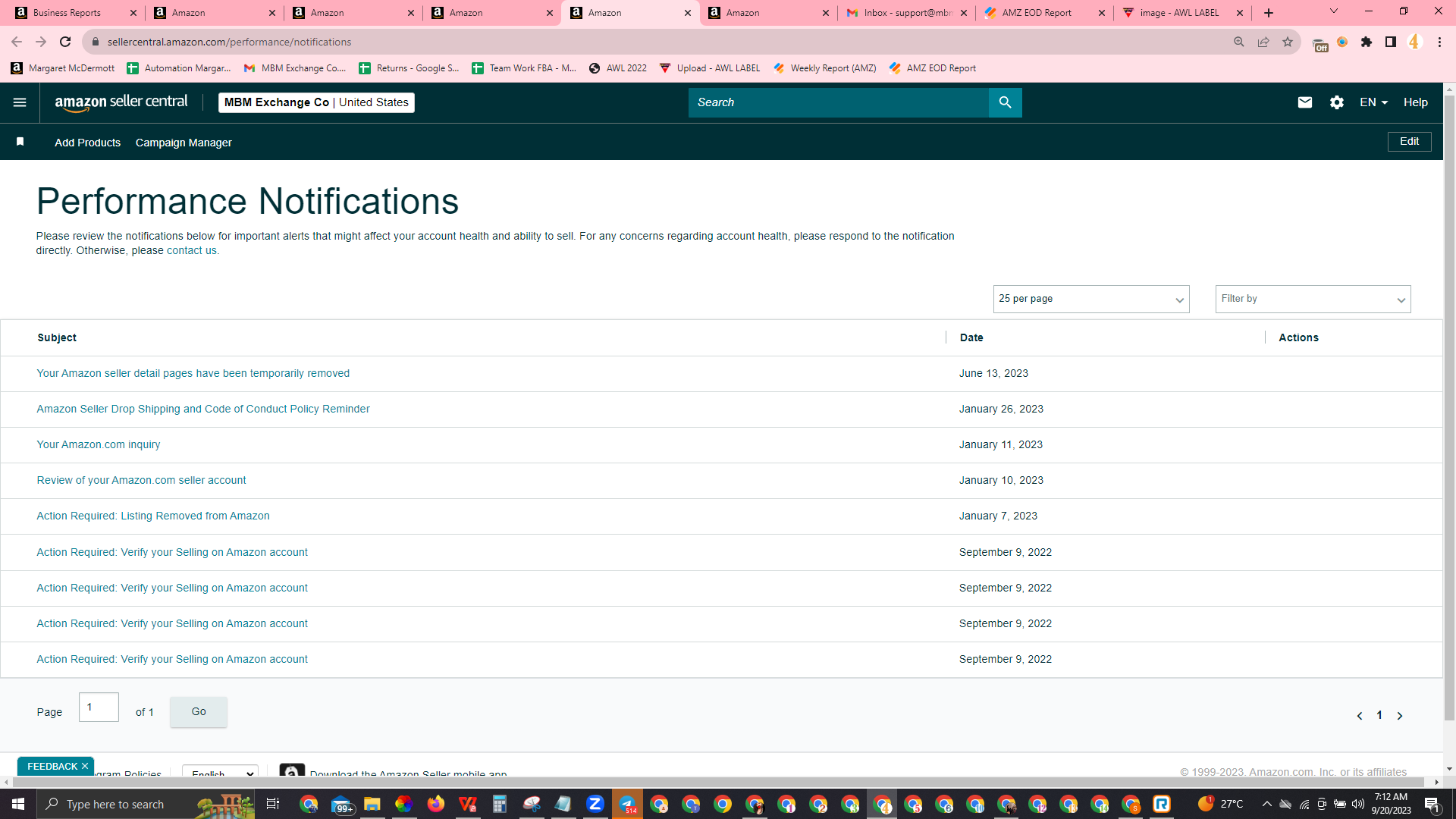Viewport: 1456px width, 819px height.
Task: Open 'Listing Removed from Amazon' notification
Action: (x=153, y=516)
